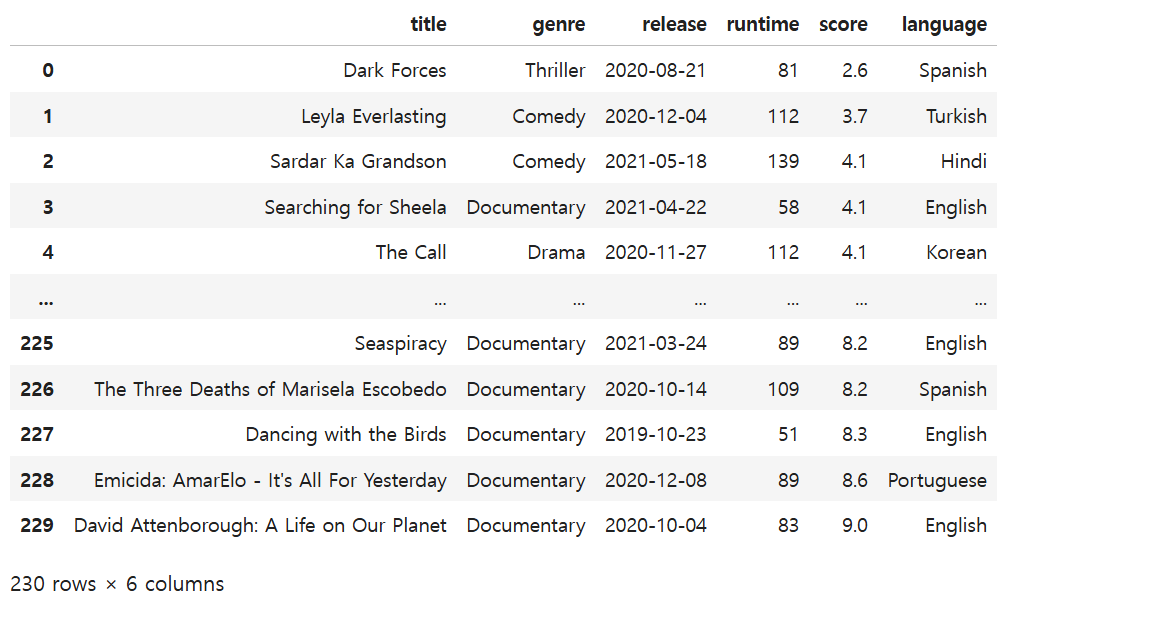Screen dimensions: 1166x624
Task: Select The Call title cell
Action: [x=410, y=253]
